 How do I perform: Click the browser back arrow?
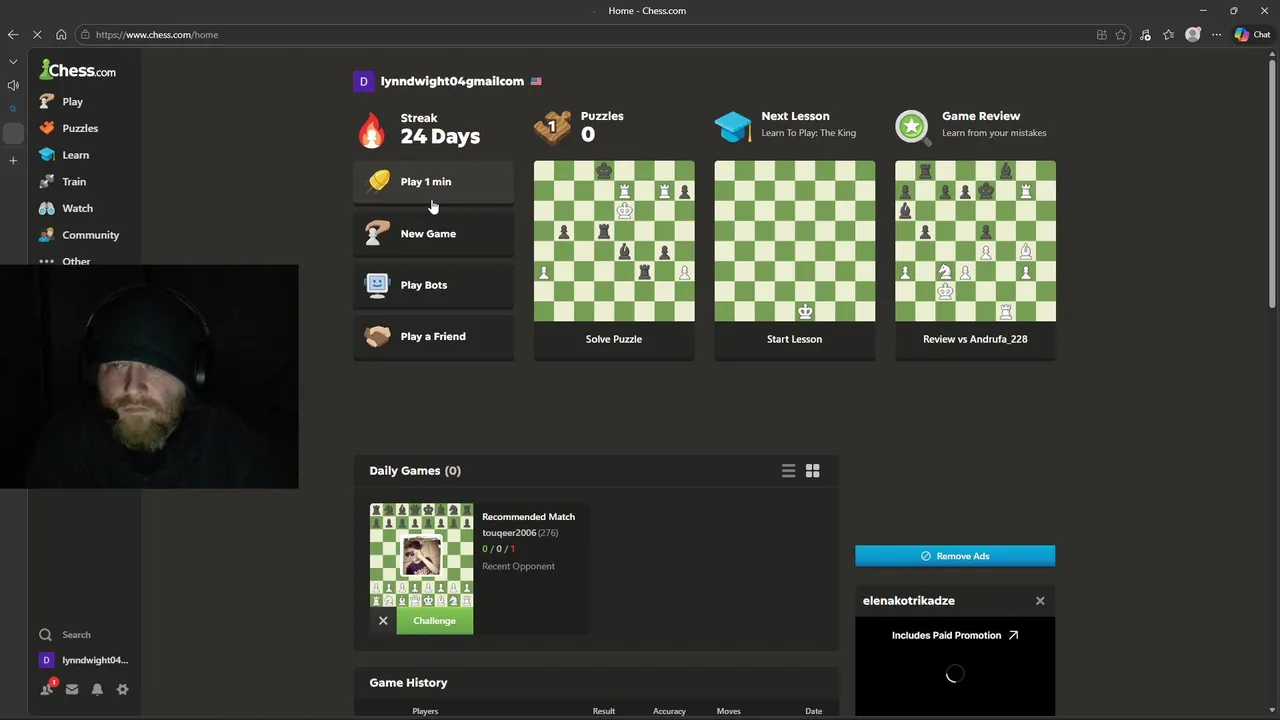click(12, 35)
